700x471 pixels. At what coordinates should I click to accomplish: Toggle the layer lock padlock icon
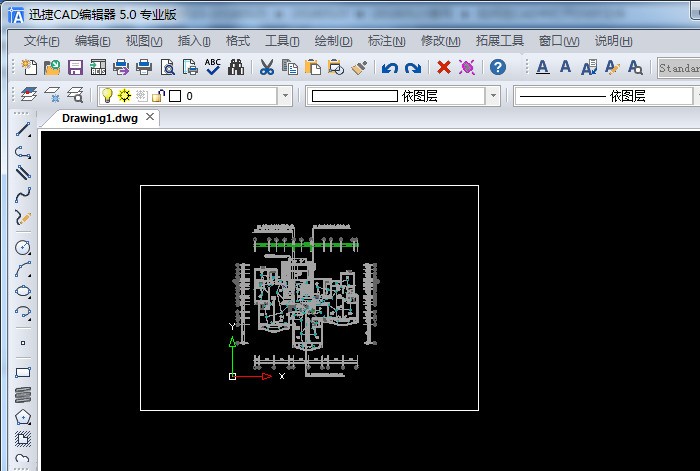click(158, 96)
